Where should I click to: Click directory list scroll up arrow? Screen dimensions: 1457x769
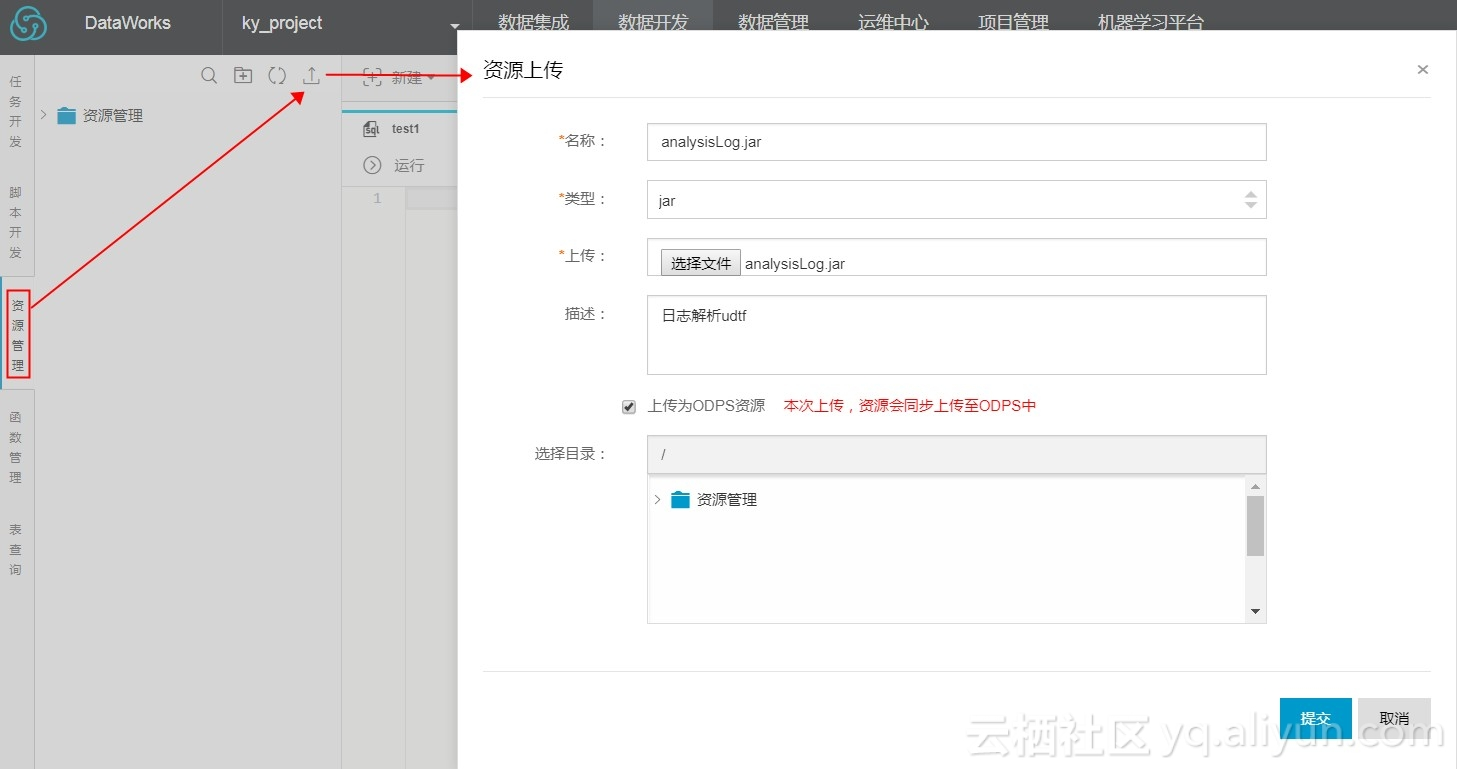1256,487
